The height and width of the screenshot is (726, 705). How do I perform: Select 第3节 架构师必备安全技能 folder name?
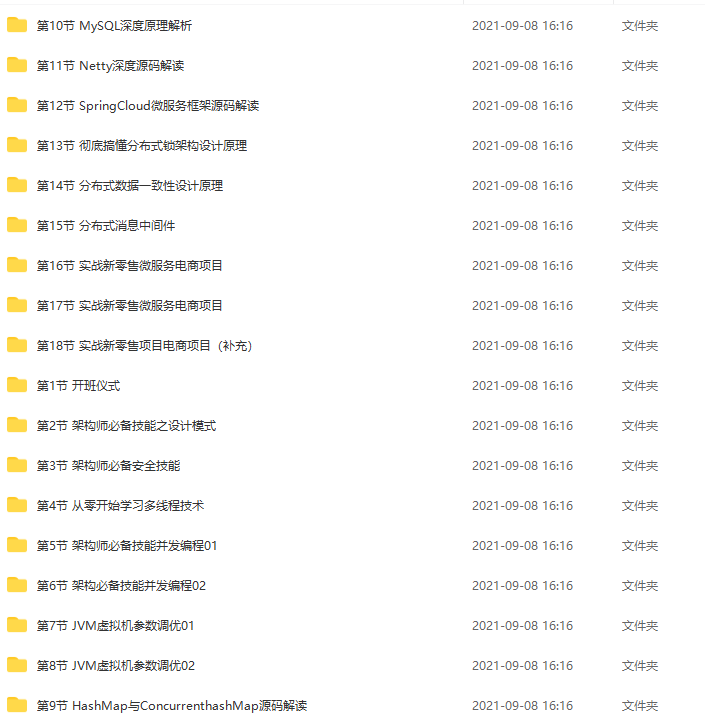[x=108, y=466]
